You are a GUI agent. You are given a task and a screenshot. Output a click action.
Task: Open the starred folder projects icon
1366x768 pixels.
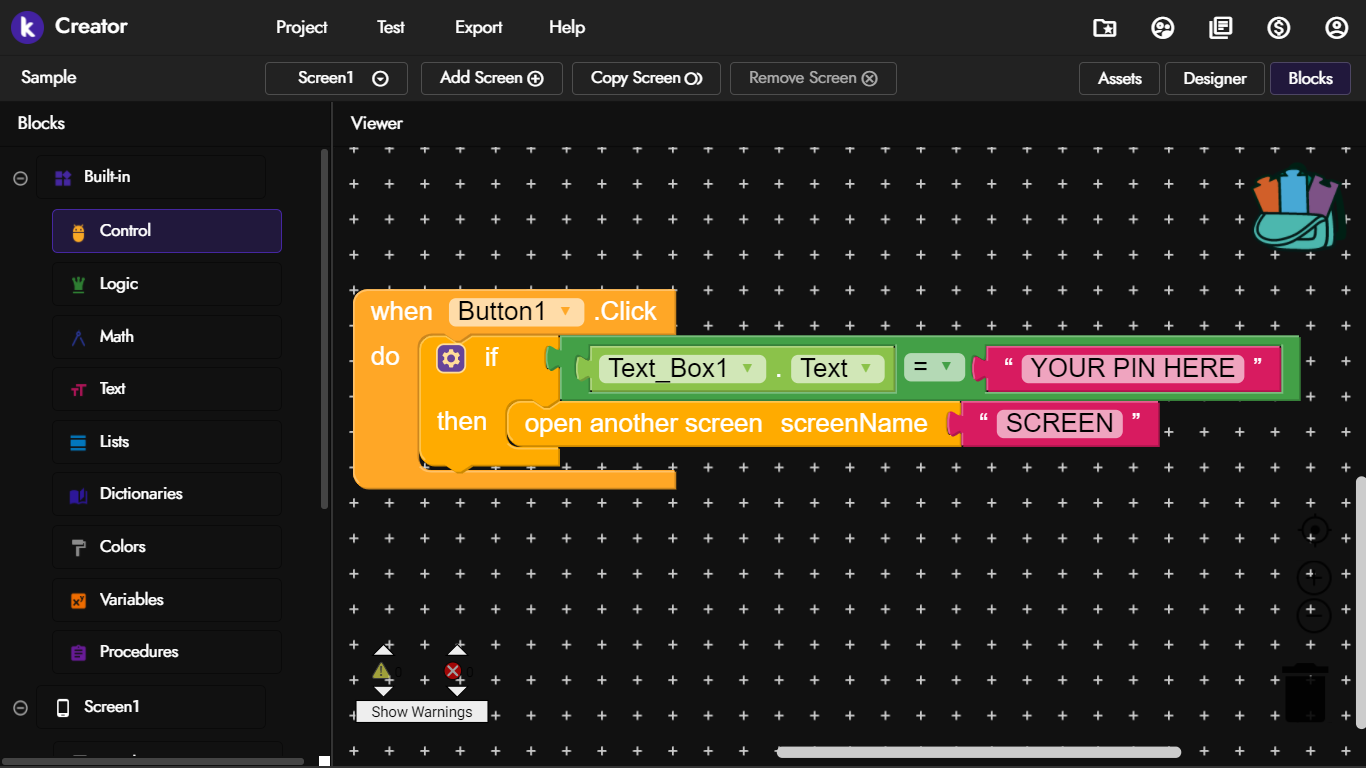(x=1104, y=28)
